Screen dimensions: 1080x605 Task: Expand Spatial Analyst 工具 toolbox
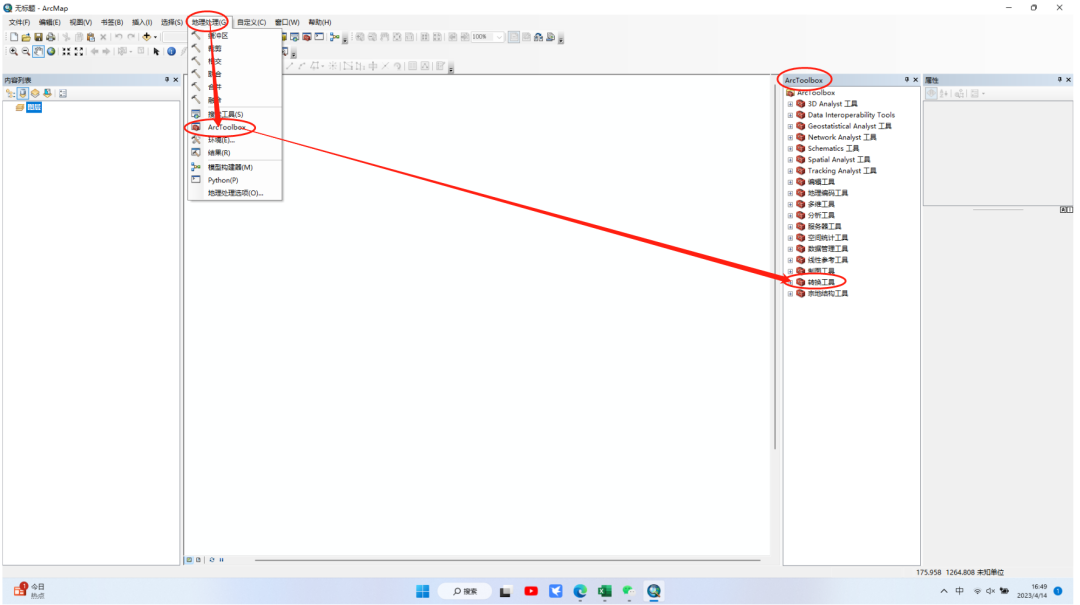[x=791, y=160]
